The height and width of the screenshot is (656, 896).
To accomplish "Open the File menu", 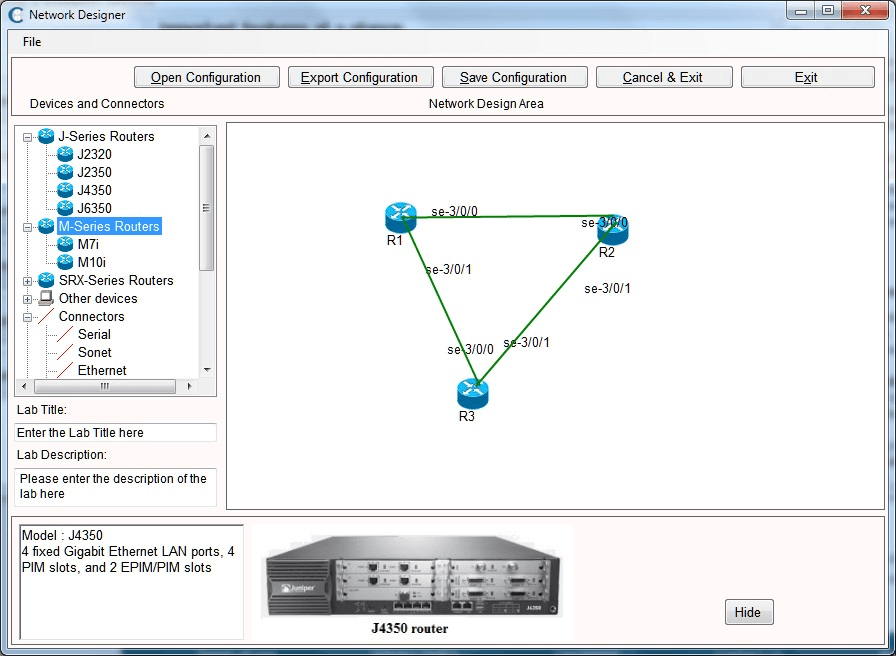I will [x=32, y=42].
